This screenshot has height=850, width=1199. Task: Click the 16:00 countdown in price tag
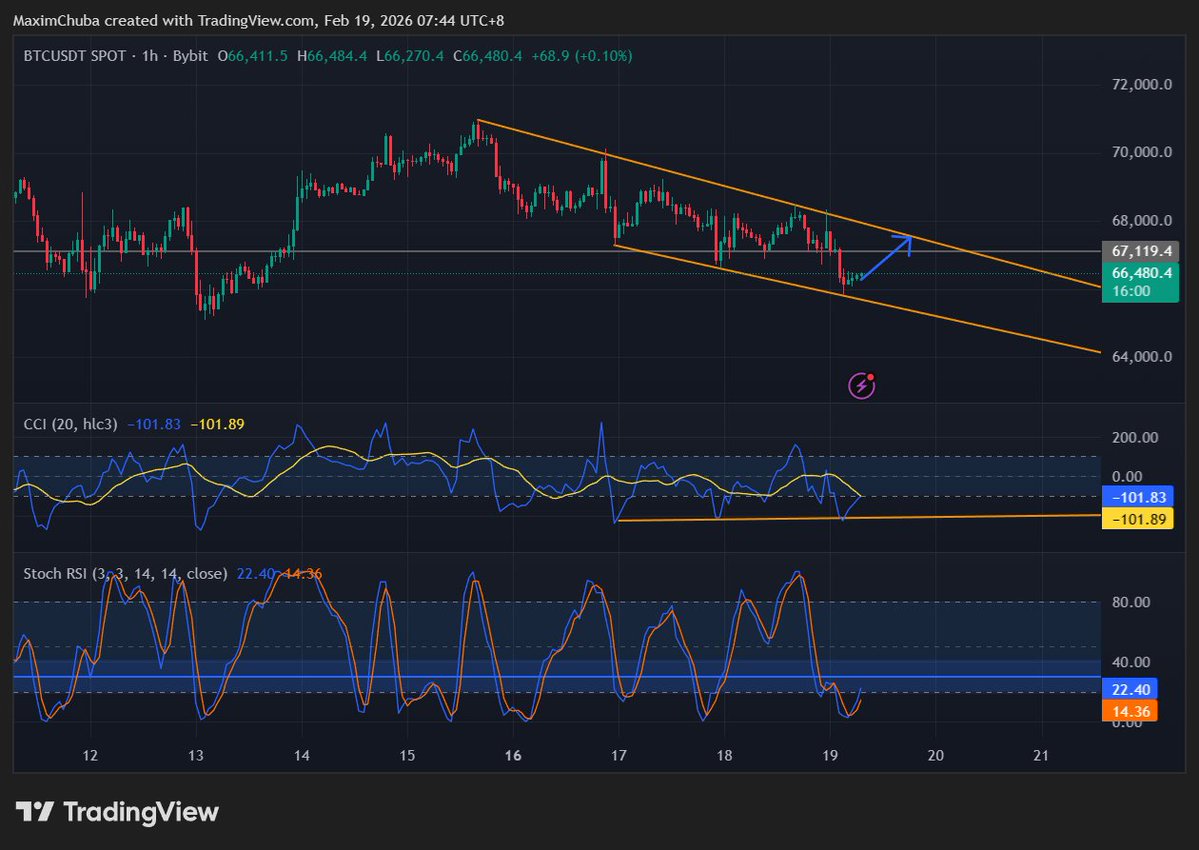click(1131, 291)
